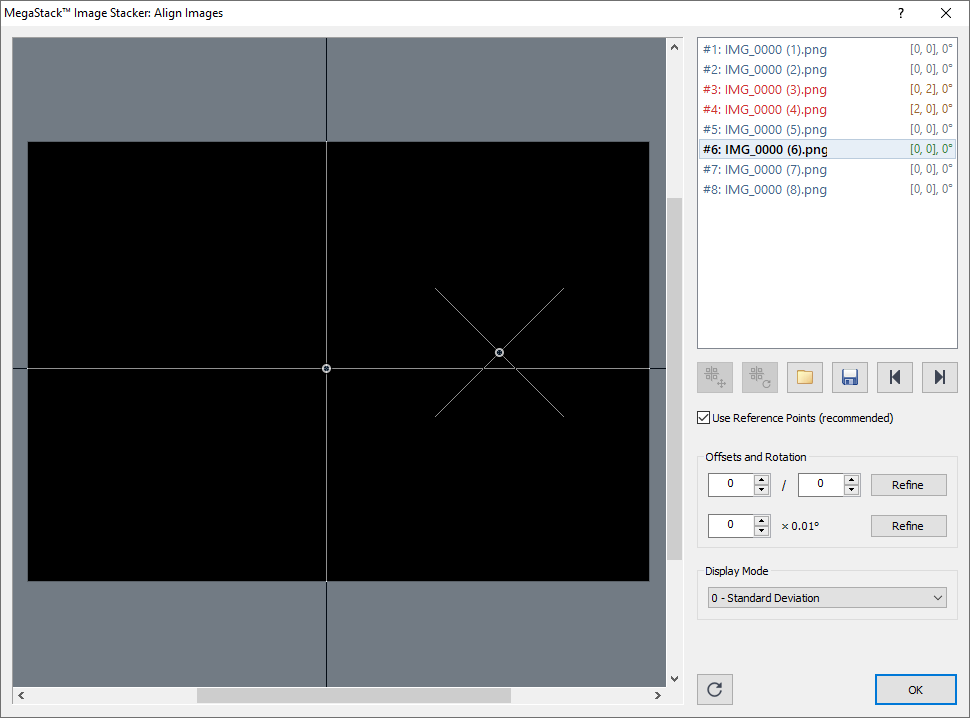Click the horizontal scrollbar thumb under preview
Image resolution: width=970 pixels, height=718 pixels.
click(x=353, y=695)
